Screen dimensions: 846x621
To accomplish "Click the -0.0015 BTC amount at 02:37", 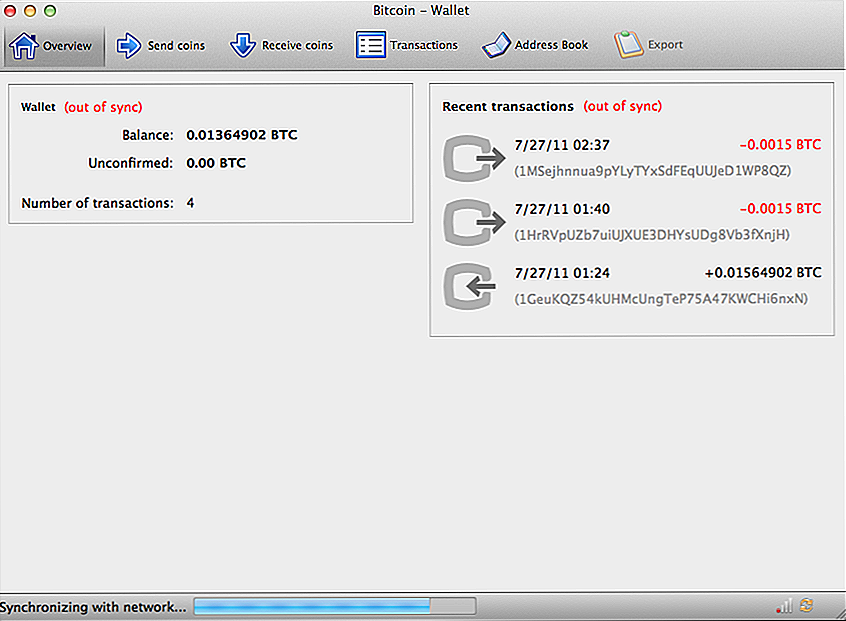I will click(x=780, y=145).
